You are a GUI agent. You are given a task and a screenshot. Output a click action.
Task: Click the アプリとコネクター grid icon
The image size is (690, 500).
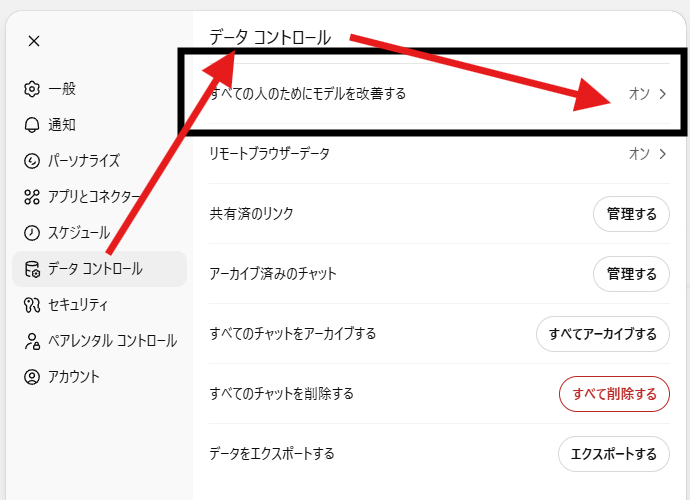tap(32, 197)
